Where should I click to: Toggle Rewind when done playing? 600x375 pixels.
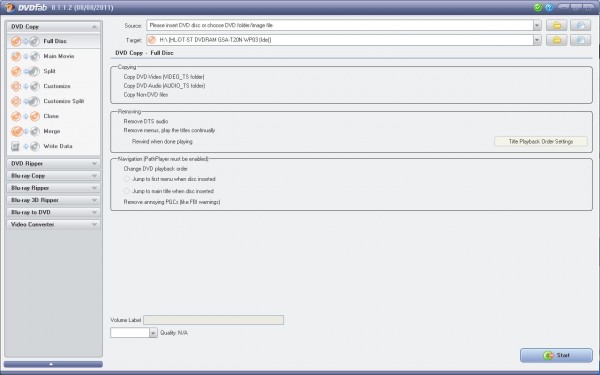tap(162, 142)
